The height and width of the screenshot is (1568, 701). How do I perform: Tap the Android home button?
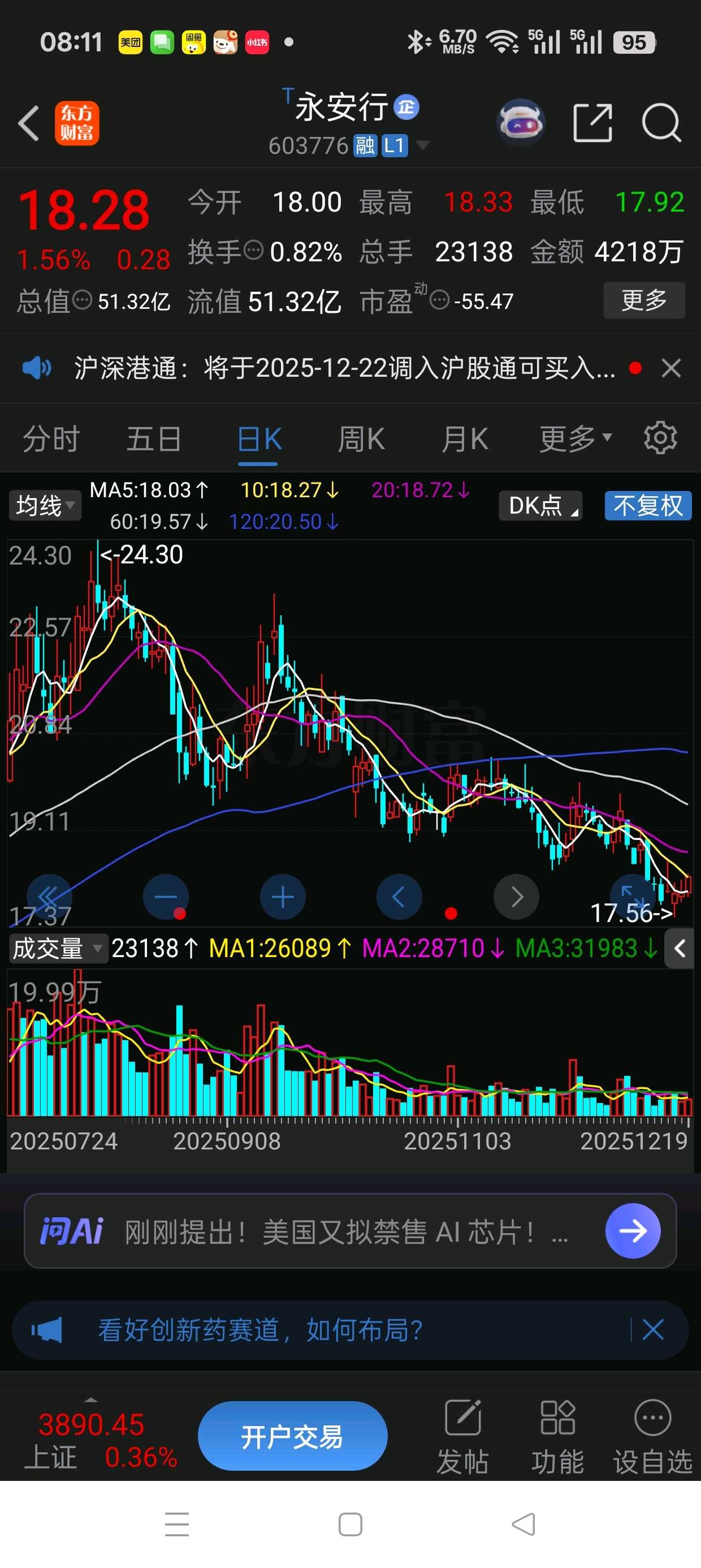(x=350, y=1524)
